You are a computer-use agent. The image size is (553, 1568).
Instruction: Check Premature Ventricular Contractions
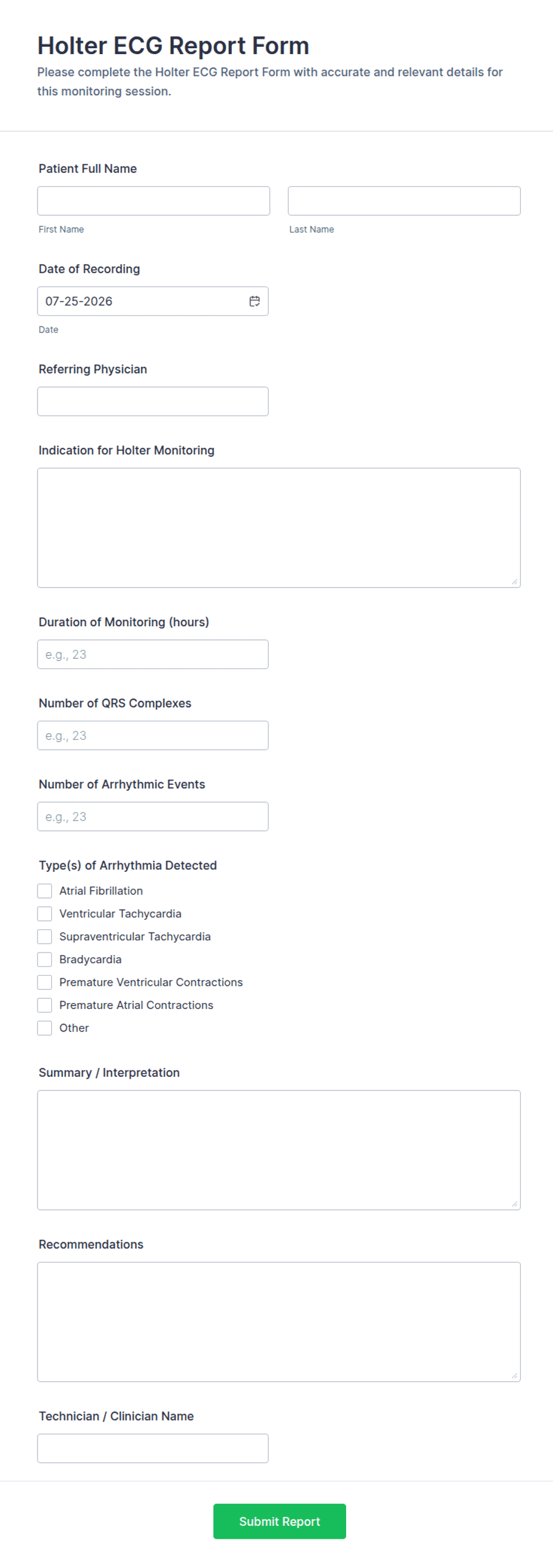point(45,982)
